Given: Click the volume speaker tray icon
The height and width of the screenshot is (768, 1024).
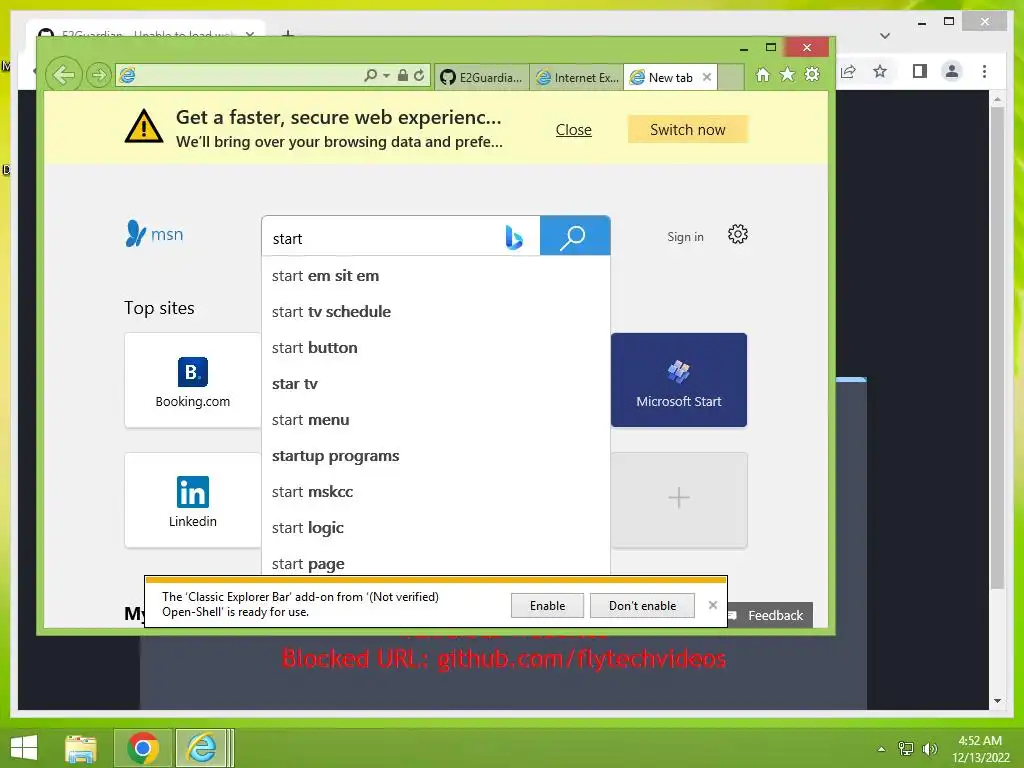Looking at the screenshot, I should tap(930, 749).
